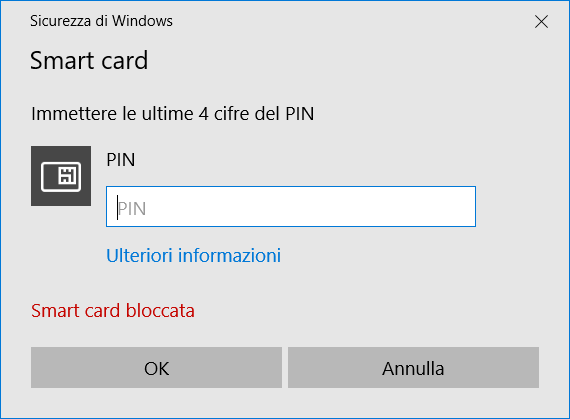Click the gray PIN placeholder text
570x419 pixels.
(132, 209)
